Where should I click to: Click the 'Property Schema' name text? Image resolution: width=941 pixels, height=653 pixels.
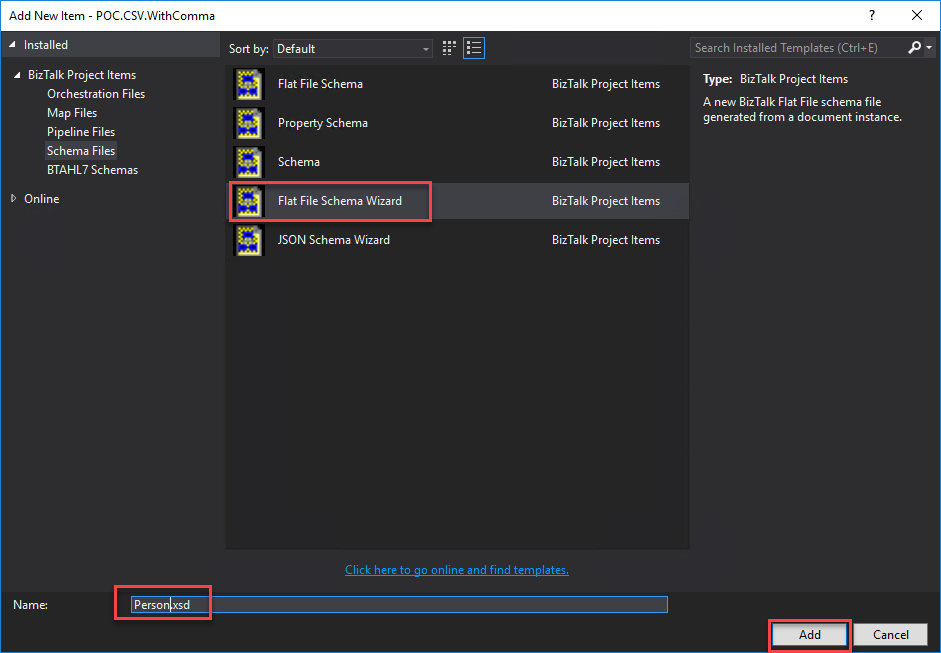pos(323,123)
